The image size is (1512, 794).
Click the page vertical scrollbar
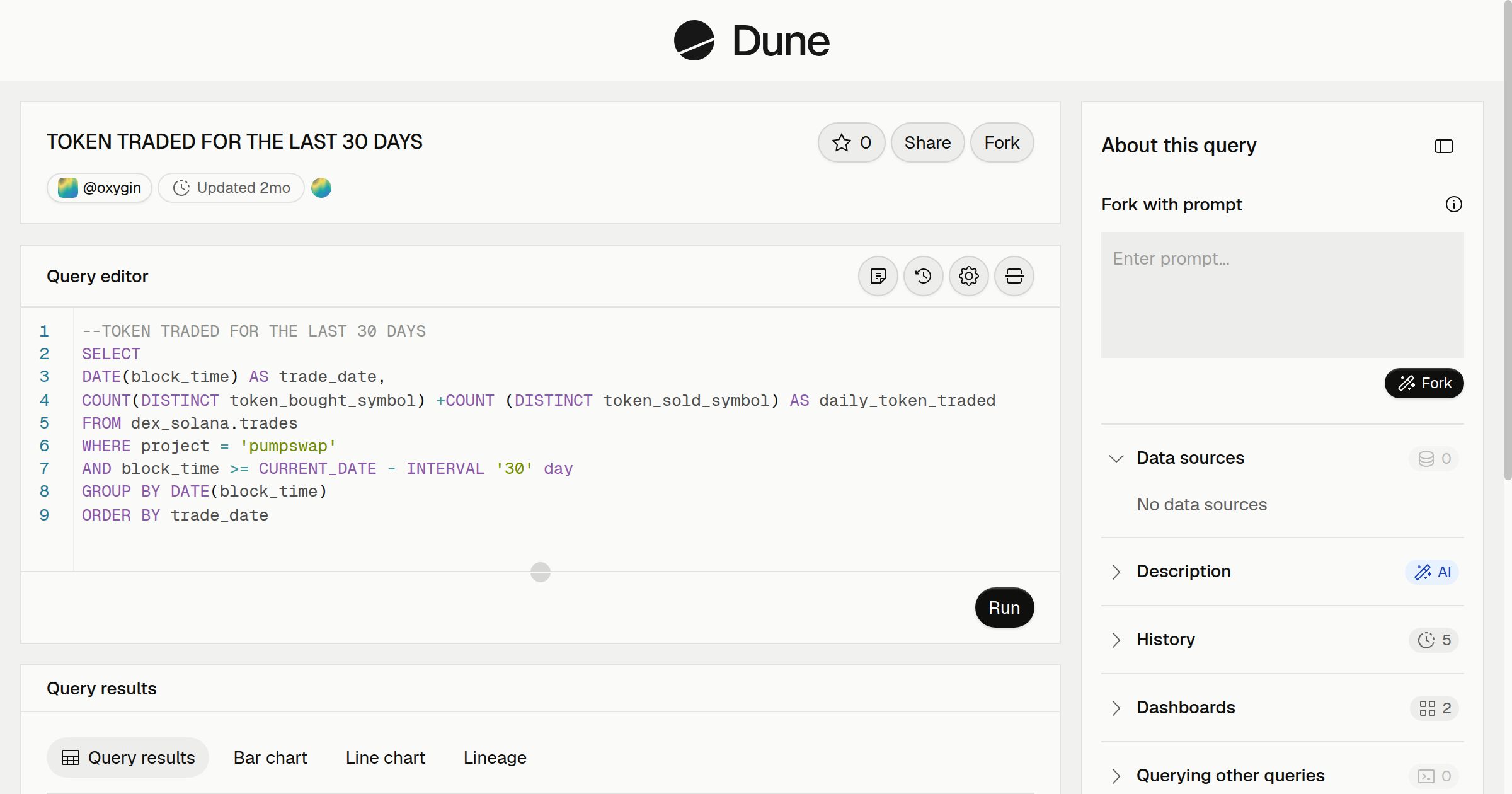[x=1508, y=239]
